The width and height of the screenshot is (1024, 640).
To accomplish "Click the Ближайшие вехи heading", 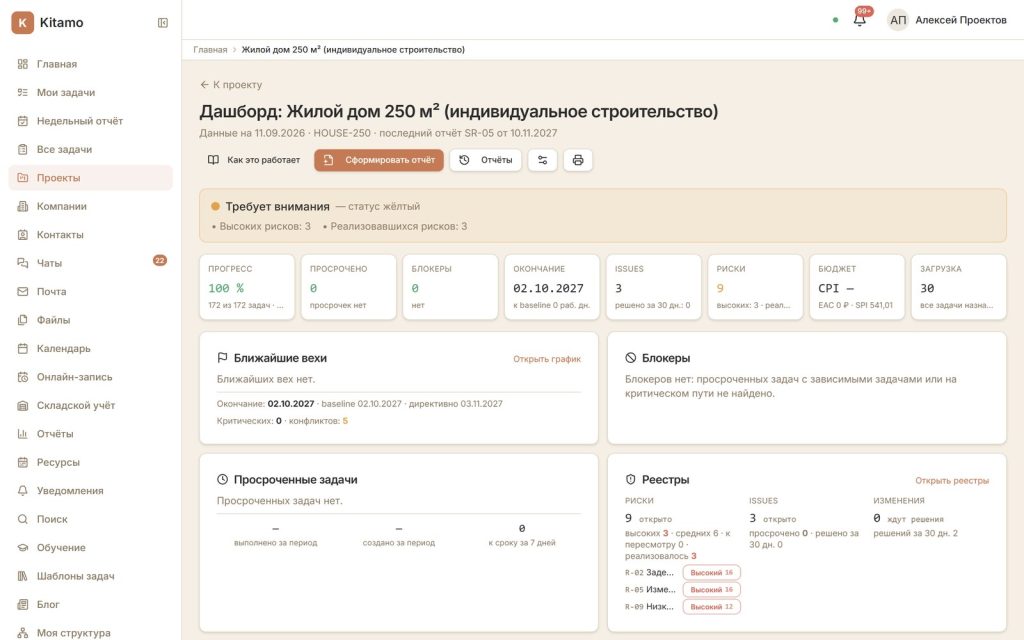I will [x=280, y=359].
